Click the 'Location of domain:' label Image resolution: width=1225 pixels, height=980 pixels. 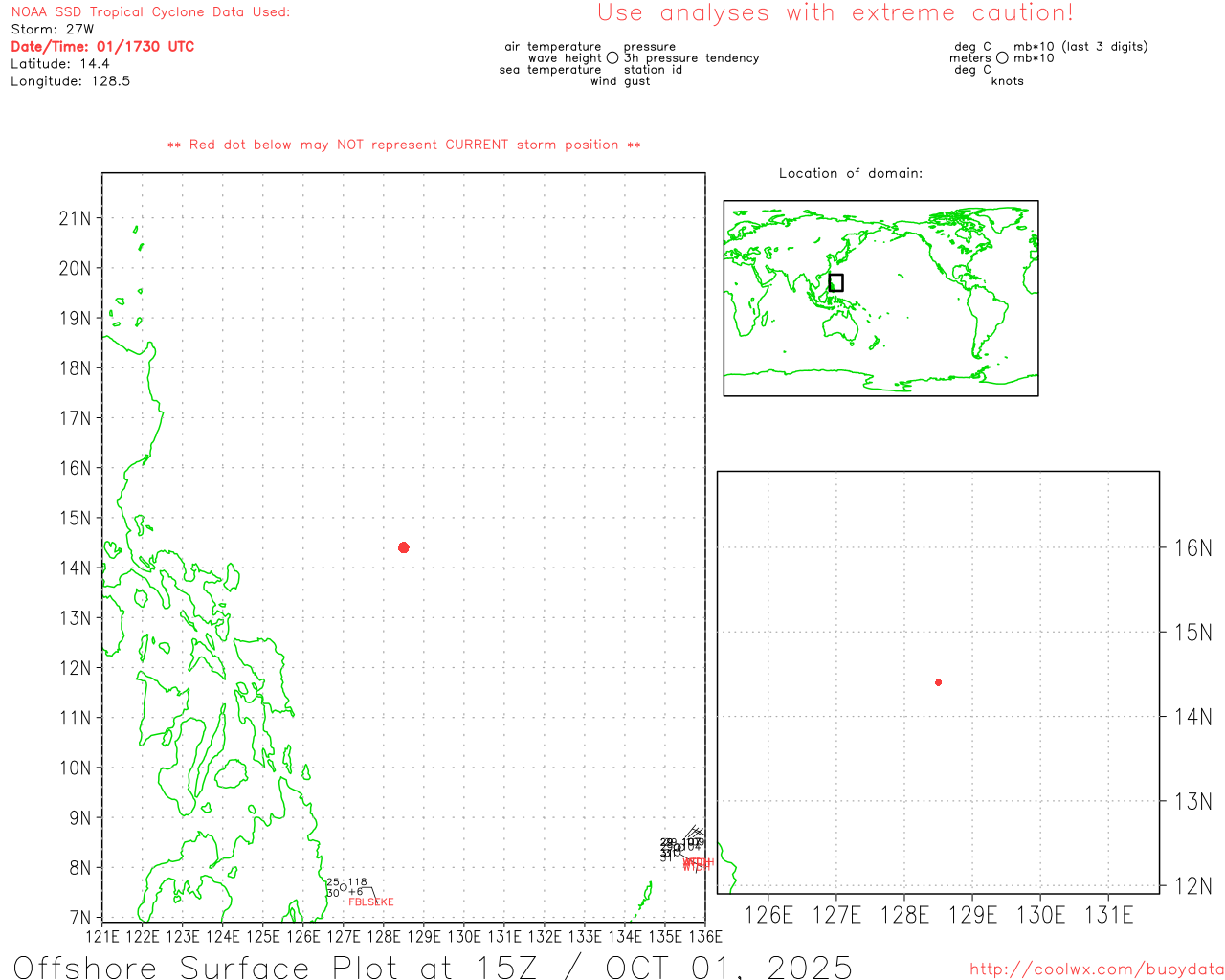(850, 173)
